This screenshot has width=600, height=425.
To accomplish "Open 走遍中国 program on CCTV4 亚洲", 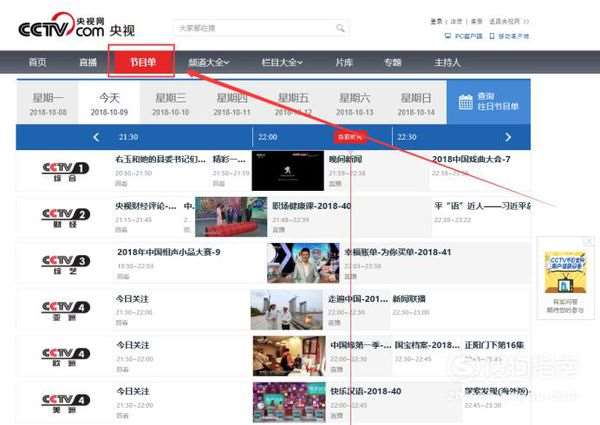I will (x=358, y=299).
